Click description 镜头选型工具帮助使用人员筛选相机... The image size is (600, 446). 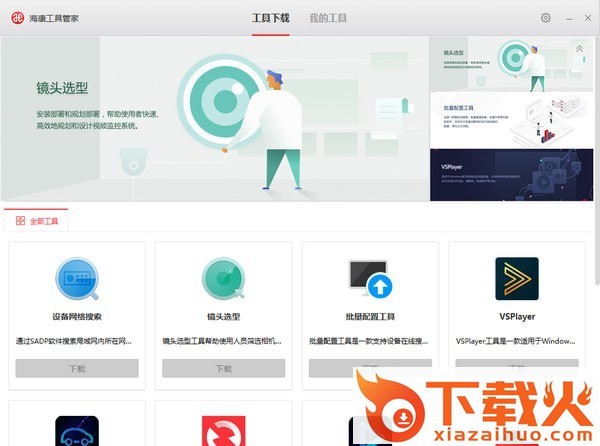pos(222,341)
